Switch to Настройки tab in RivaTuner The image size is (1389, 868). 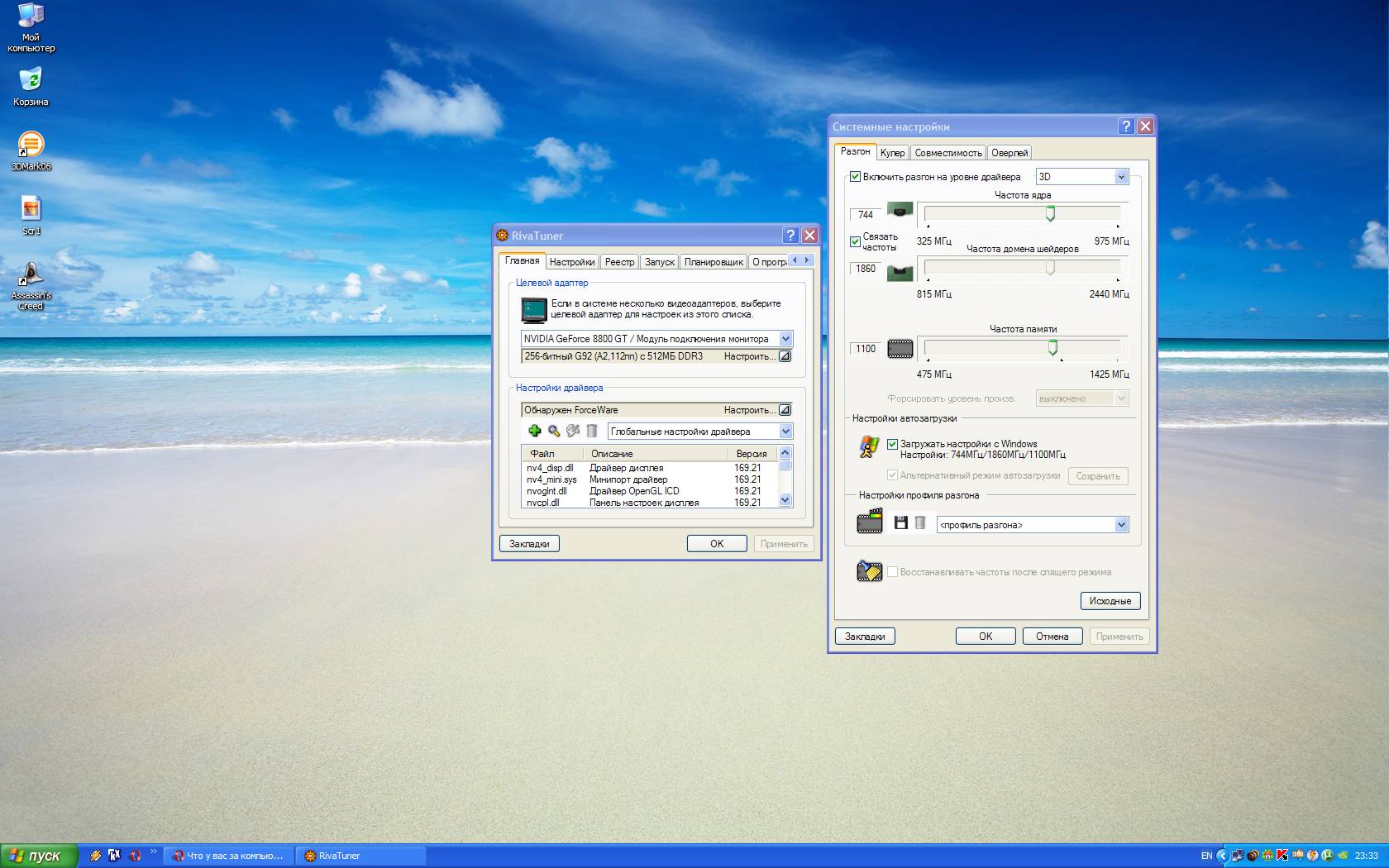point(572,262)
